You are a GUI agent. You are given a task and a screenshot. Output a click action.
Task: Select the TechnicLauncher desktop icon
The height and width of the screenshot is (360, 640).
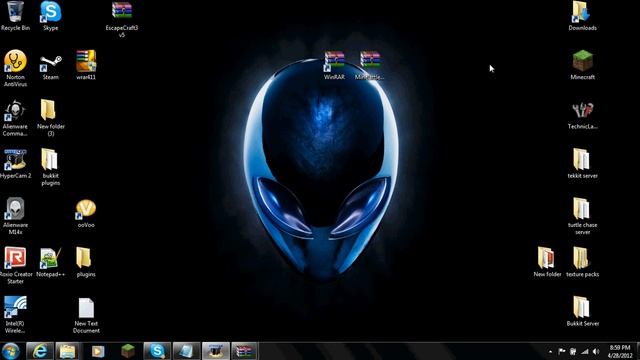582,115
